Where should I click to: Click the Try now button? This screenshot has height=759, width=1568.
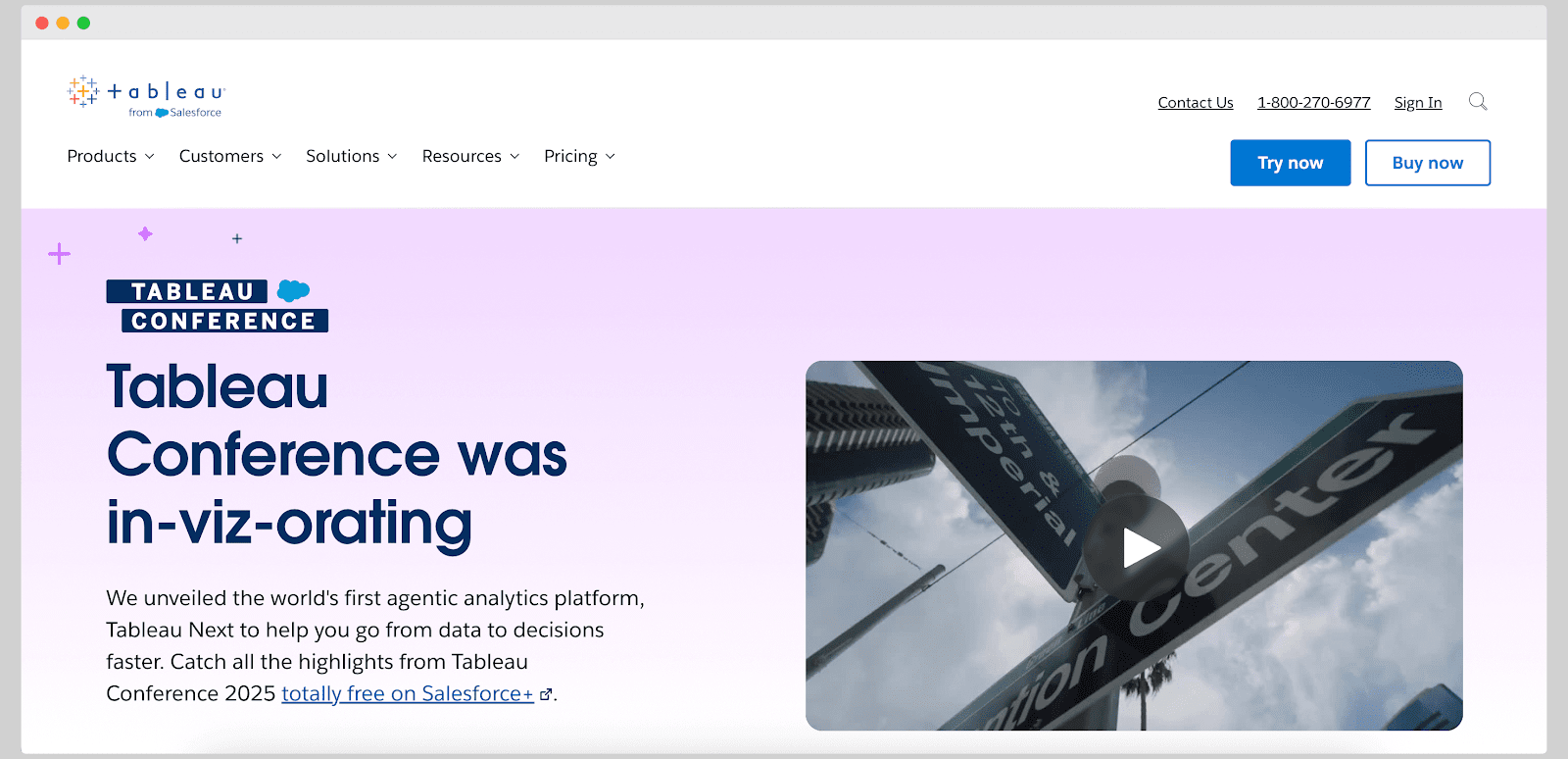1291,163
